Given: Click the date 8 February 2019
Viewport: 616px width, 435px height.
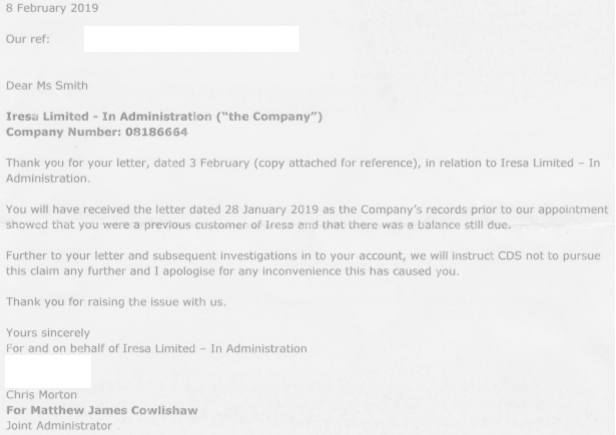Looking at the screenshot, I should (52, 8).
